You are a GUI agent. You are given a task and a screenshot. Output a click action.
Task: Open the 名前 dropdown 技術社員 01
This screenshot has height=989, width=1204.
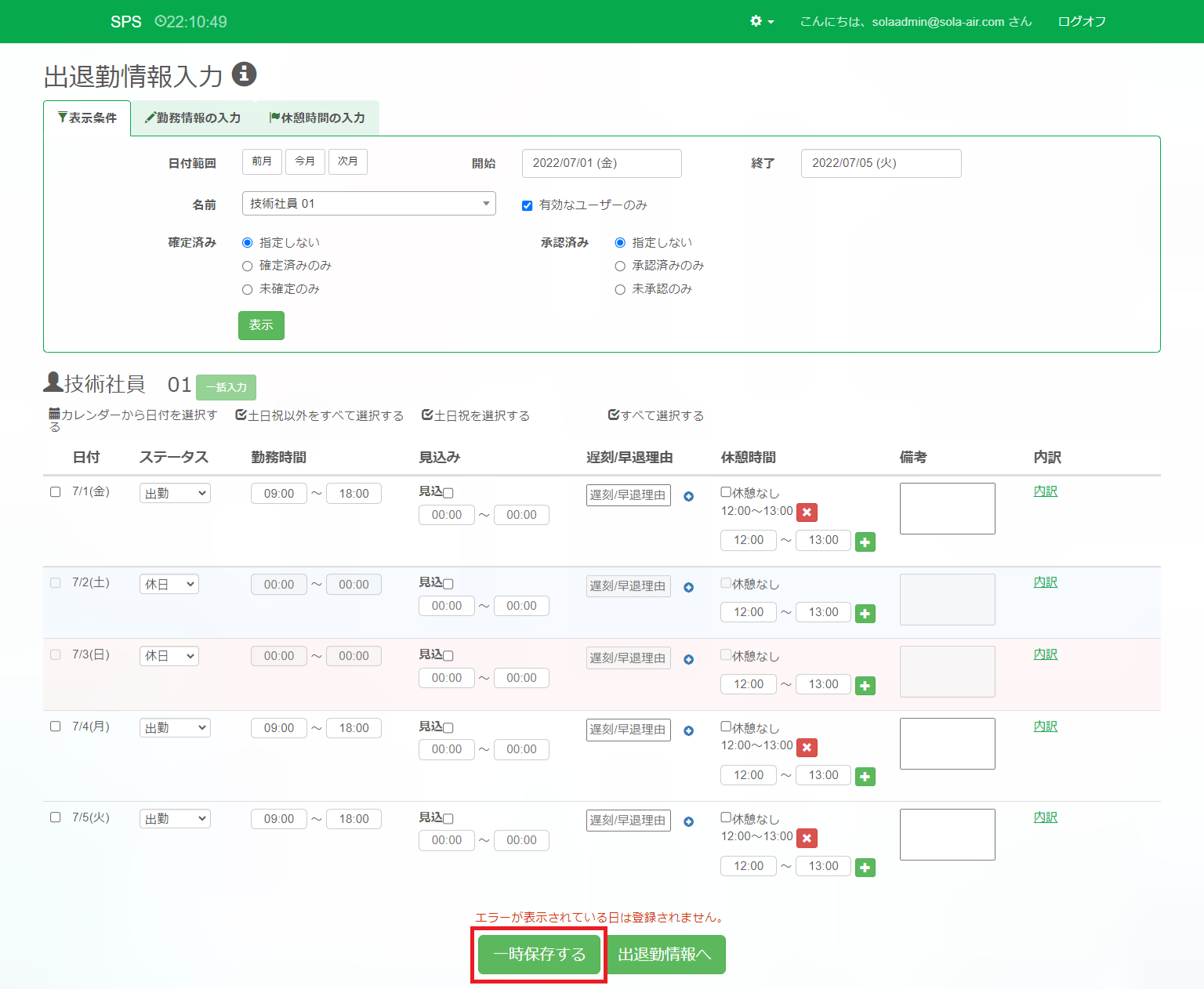click(368, 204)
